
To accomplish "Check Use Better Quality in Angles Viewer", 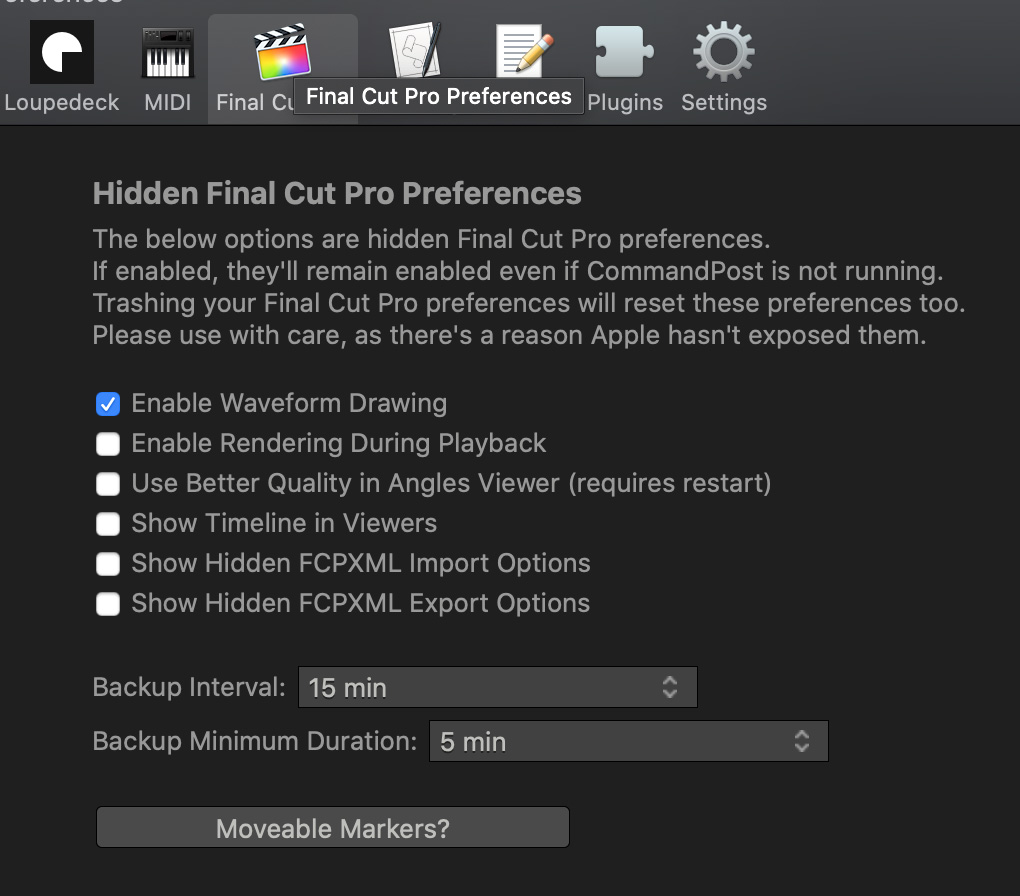I will click(108, 484).
